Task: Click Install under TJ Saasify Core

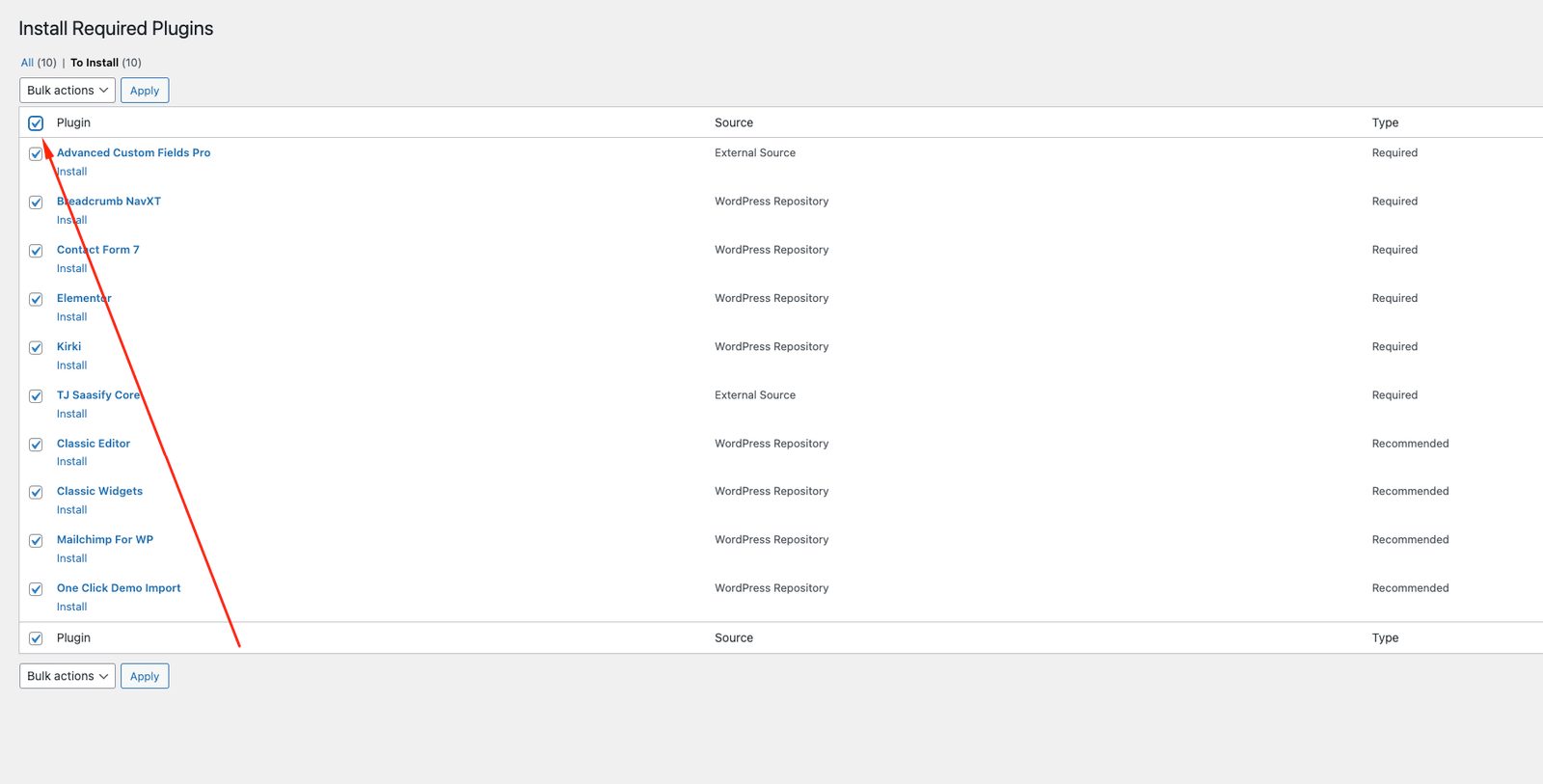Action: pyautogui.click(x=71, y=414)
